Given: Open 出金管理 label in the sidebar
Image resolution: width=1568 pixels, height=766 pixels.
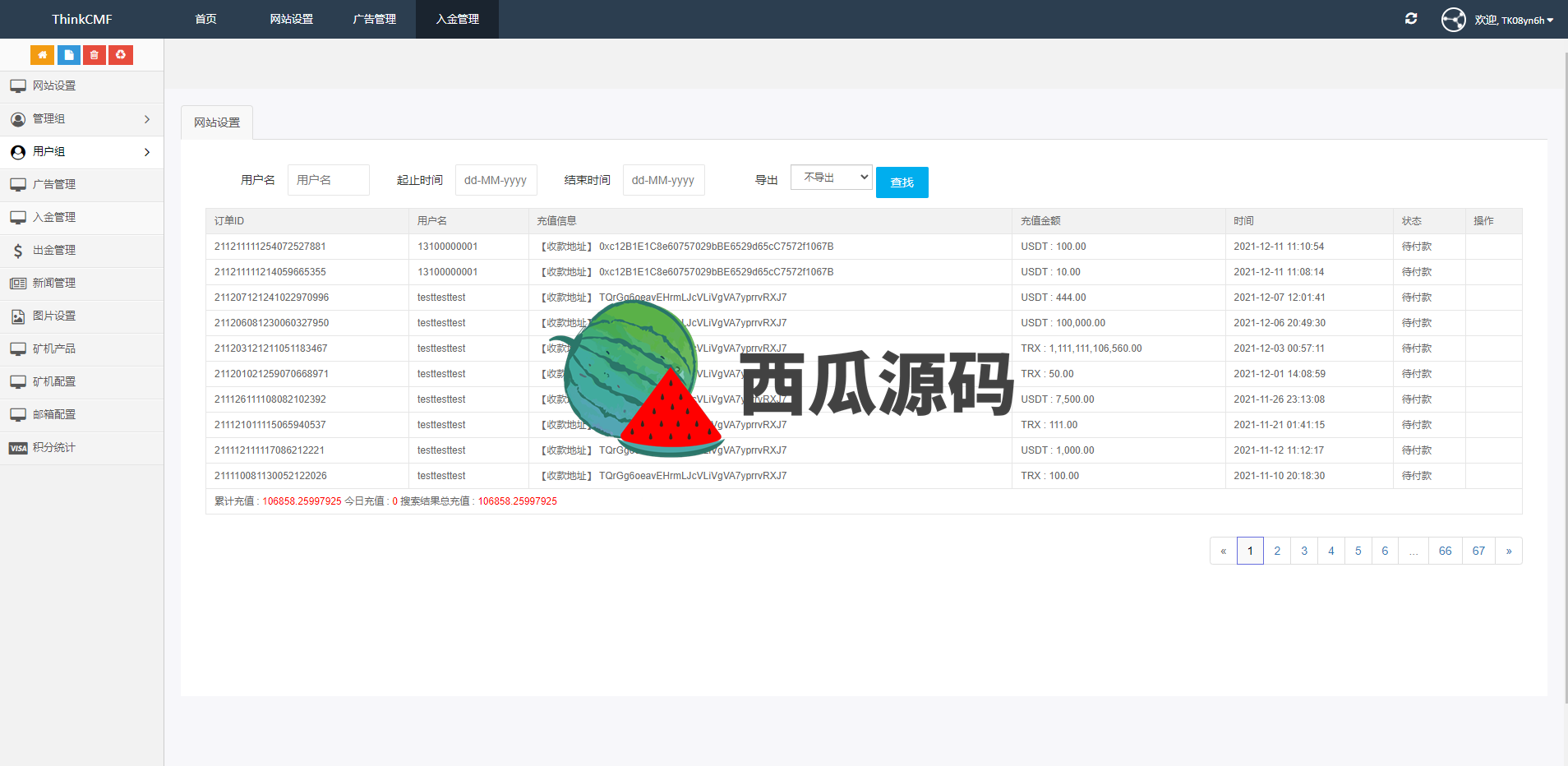Looking at the screenshot, I should [54, 250].
